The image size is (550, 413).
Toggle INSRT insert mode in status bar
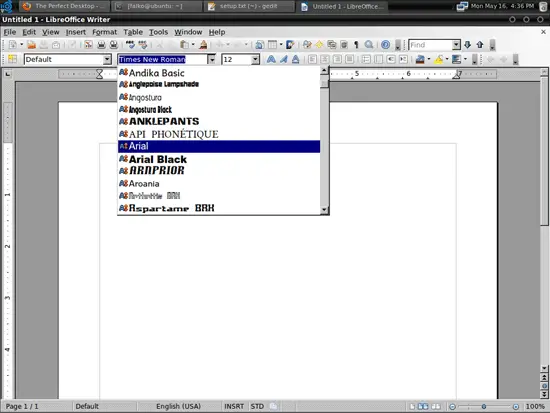tap(234, 406)
